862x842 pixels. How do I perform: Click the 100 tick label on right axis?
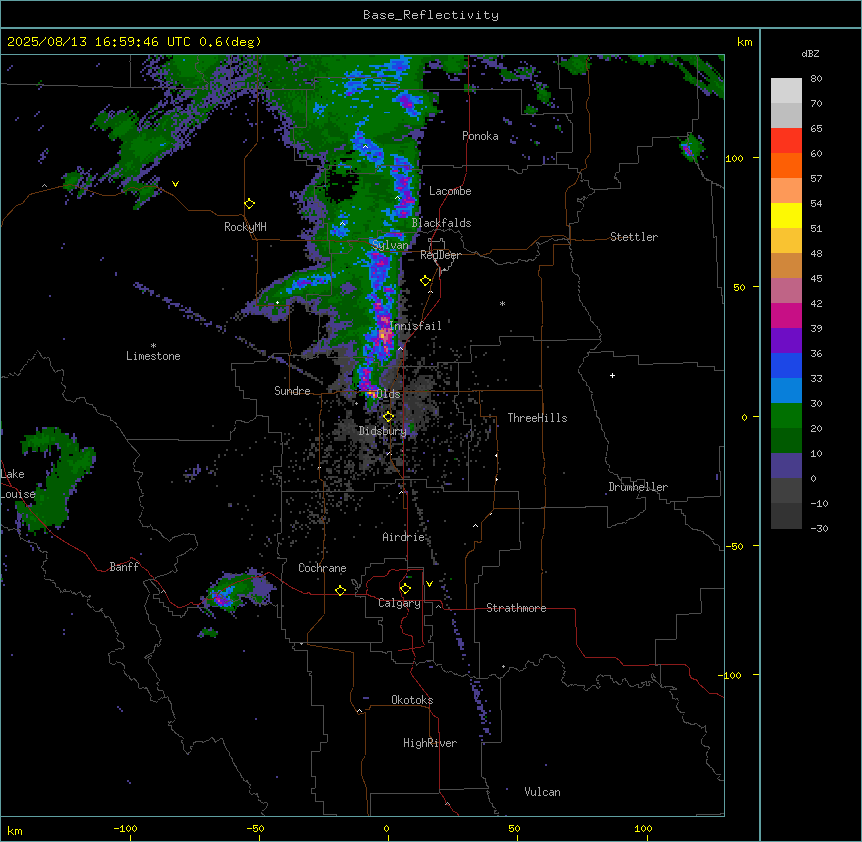[734, 158]
